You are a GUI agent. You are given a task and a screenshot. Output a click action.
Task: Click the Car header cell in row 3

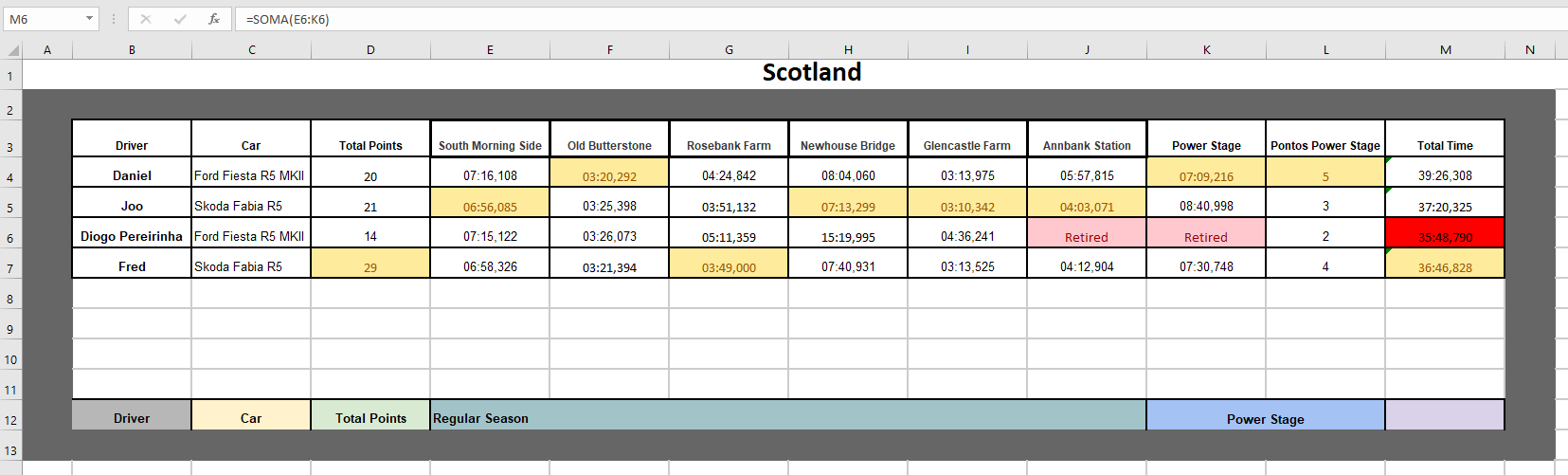(251, 138)
